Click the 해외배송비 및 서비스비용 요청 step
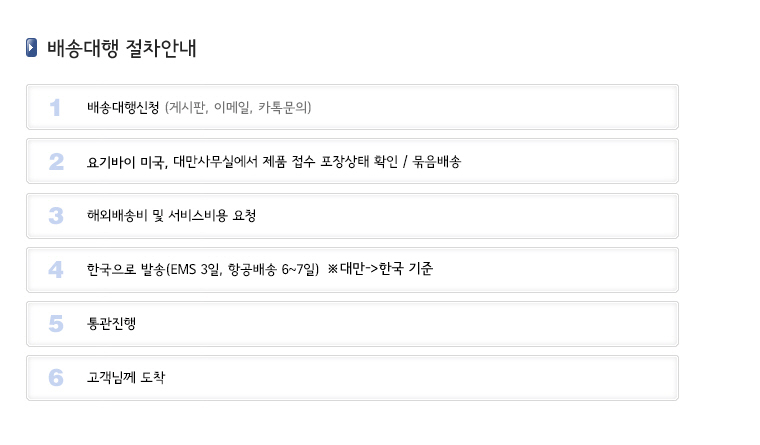The height and width of the screenshot is (445, 760). tap(172, 215)
